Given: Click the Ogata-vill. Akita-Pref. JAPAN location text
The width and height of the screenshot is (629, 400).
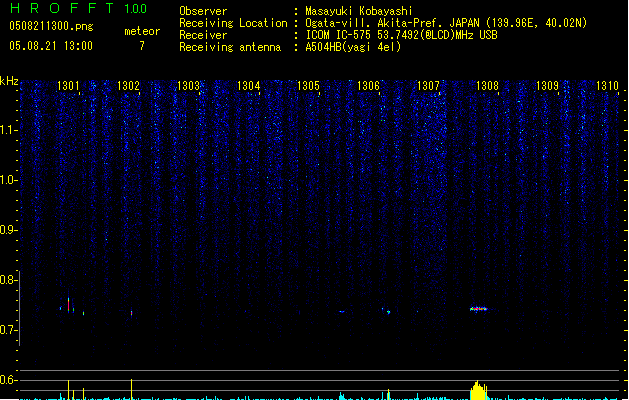Looking at the screenshot, I should (446, 23).
